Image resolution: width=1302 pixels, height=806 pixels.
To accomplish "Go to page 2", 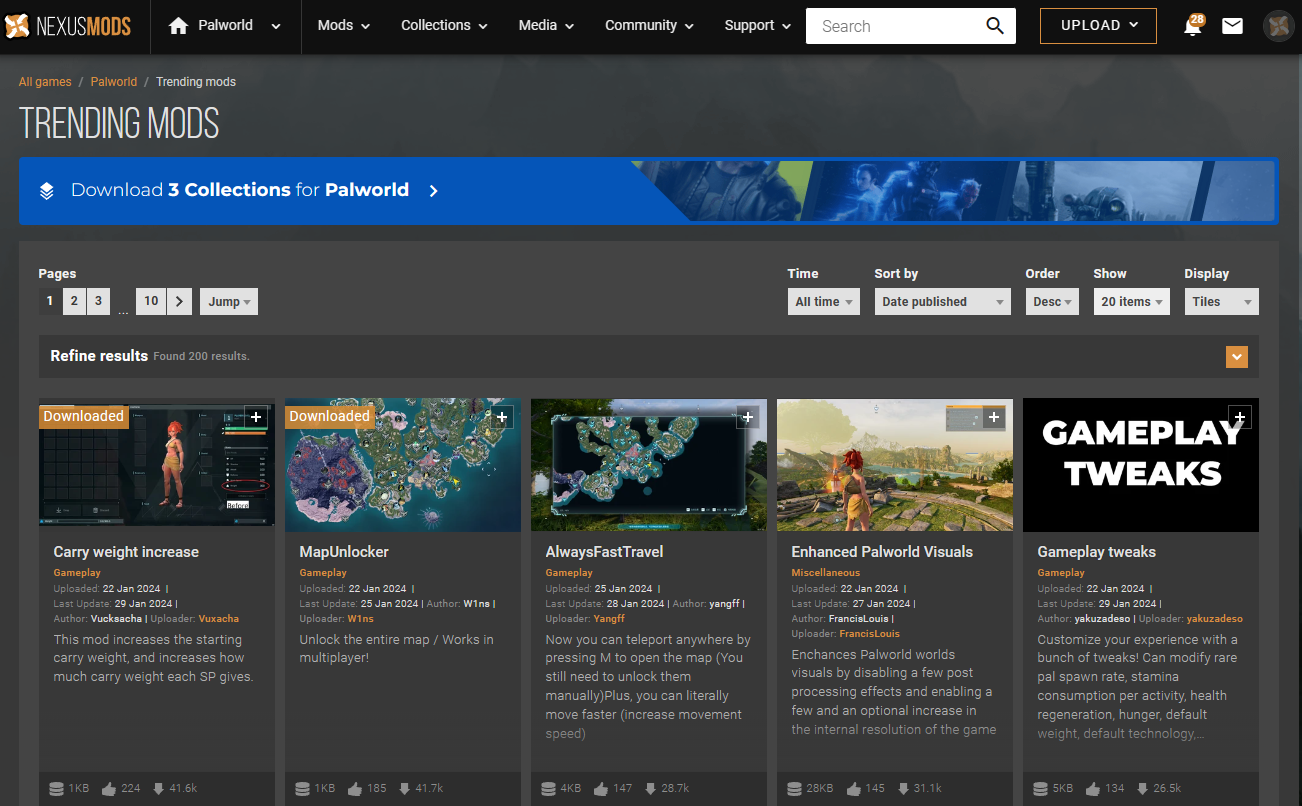I will (74, 301).
